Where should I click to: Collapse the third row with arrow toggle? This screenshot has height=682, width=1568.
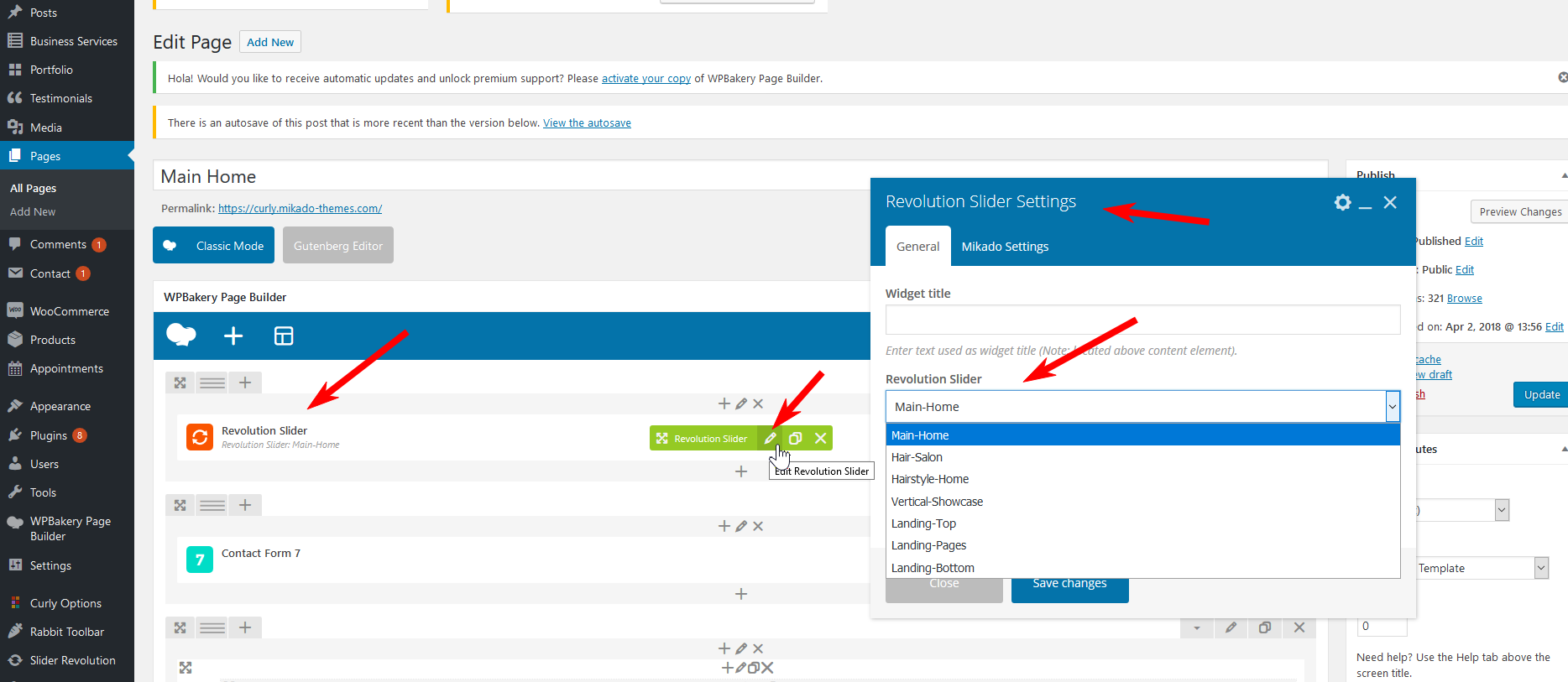1197,627
